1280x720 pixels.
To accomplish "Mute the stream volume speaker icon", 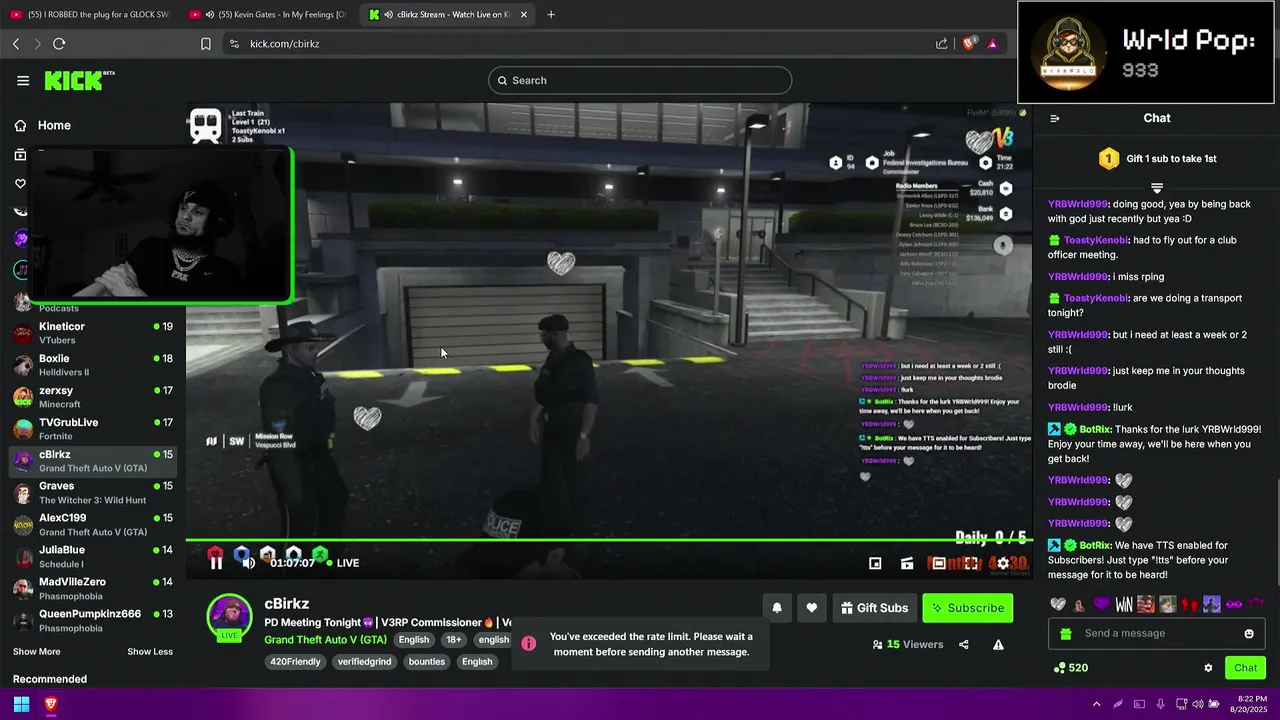I will 248,563.
